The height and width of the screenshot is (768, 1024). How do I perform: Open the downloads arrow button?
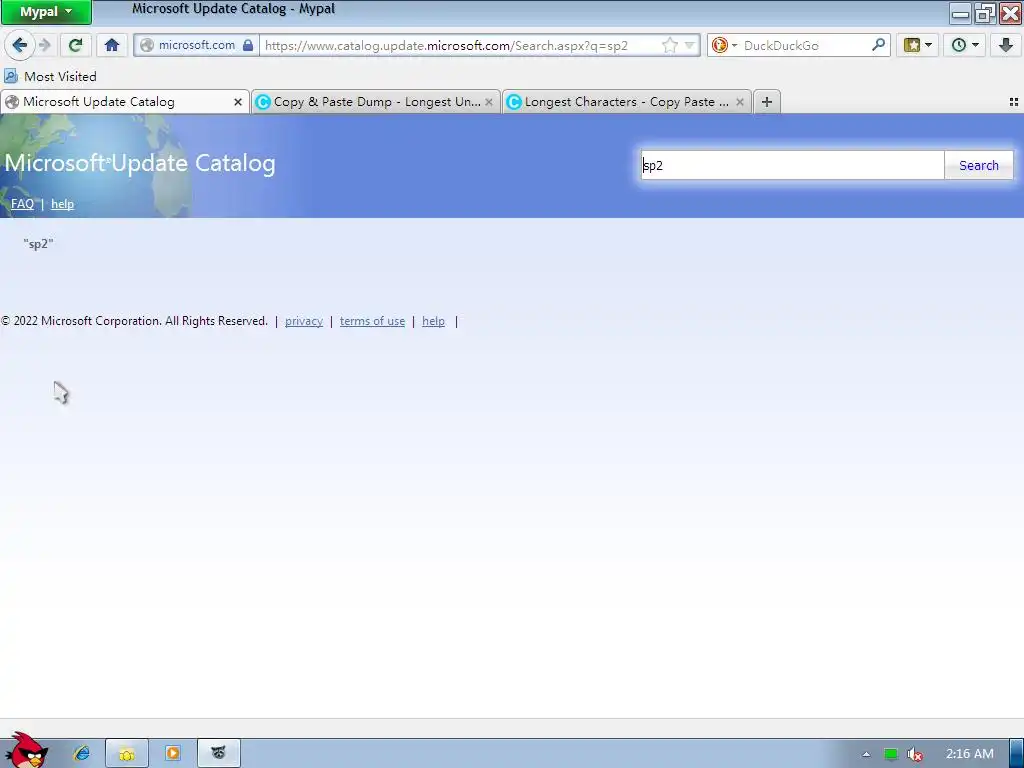pos(1006,45)
